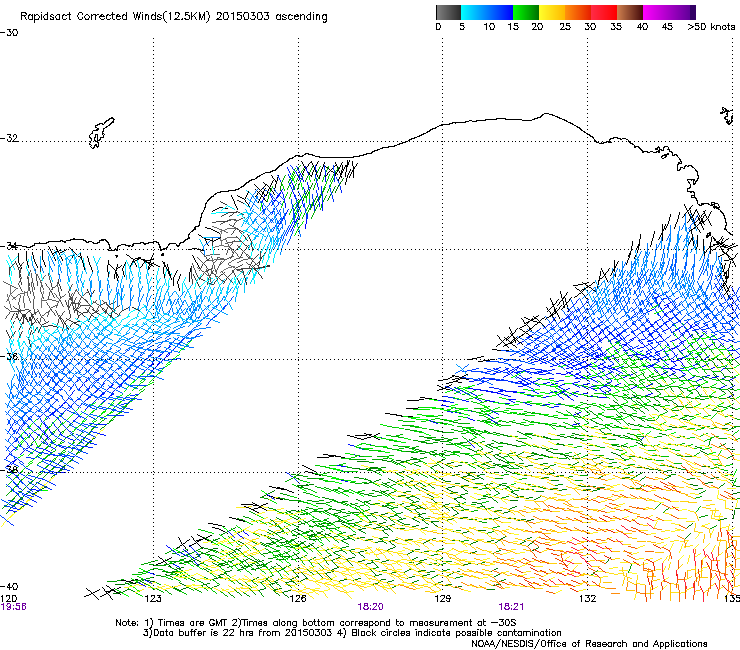Click the small island outline near -32 latitude
Screen dimensions: 740x650
[x=101, y=133]
